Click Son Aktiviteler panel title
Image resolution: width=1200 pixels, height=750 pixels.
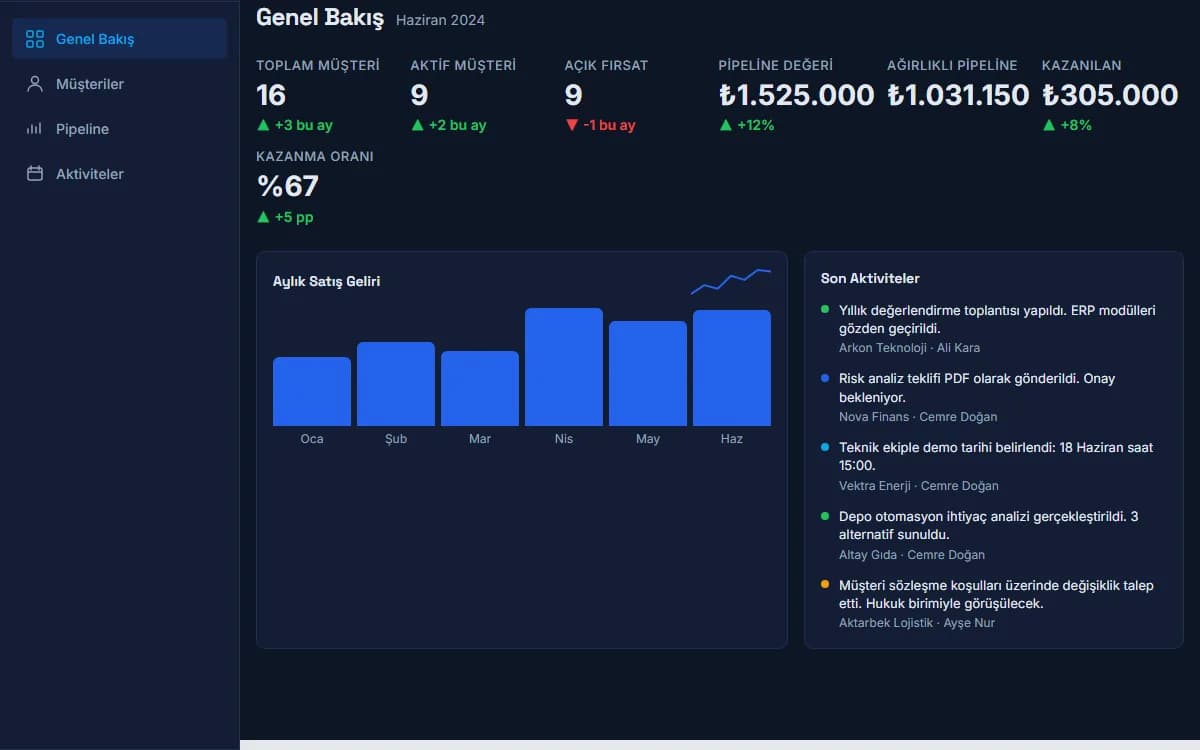[870, 279]
